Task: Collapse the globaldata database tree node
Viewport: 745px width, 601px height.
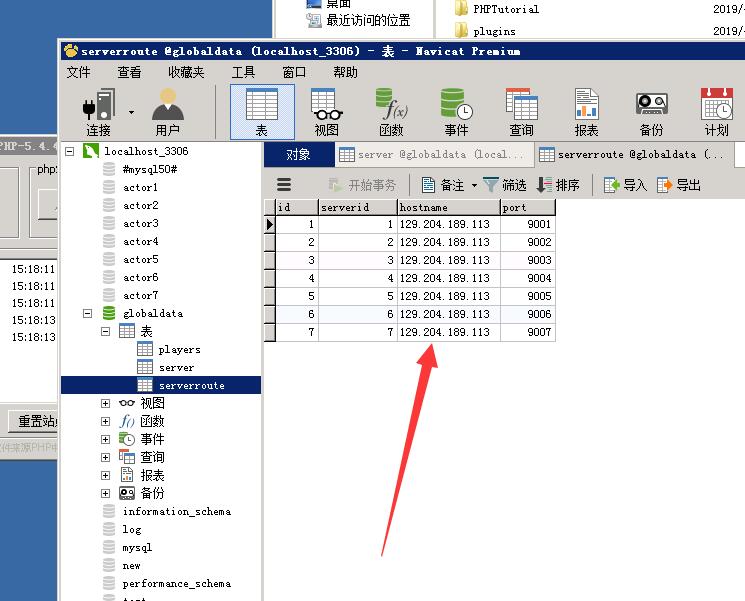Action: point(87,313)
